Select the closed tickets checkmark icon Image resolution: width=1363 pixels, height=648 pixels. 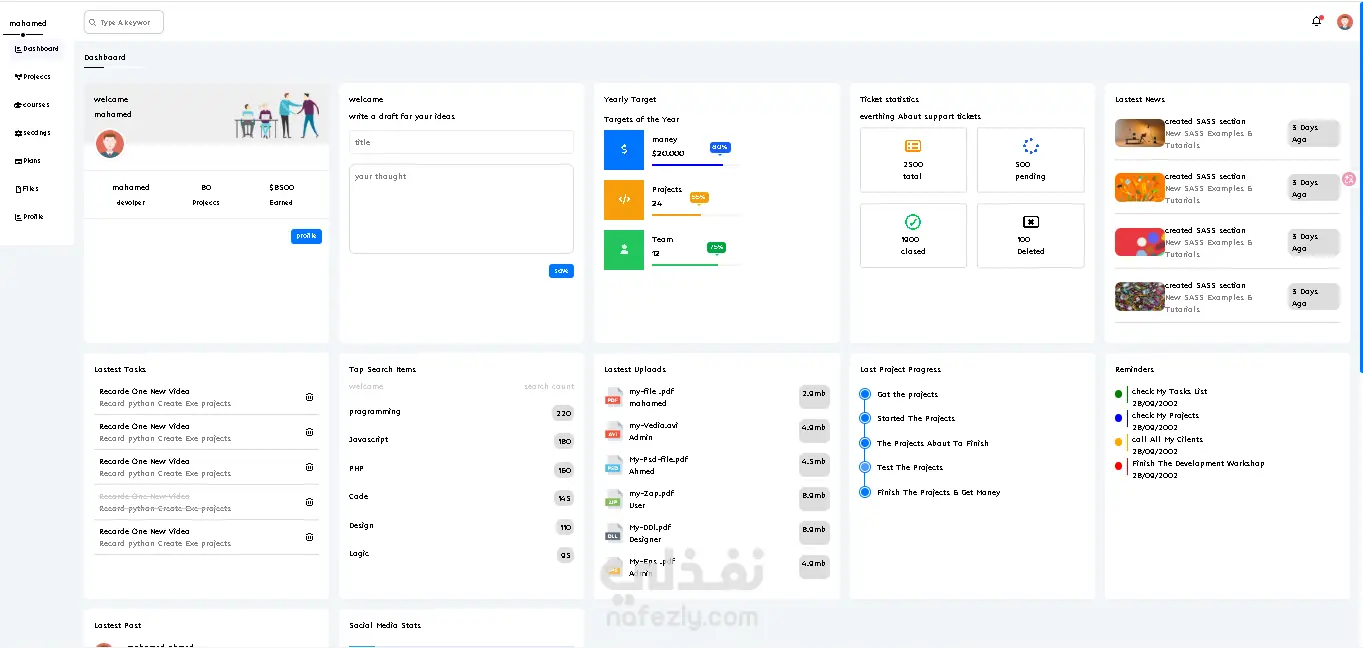(913, 222)
